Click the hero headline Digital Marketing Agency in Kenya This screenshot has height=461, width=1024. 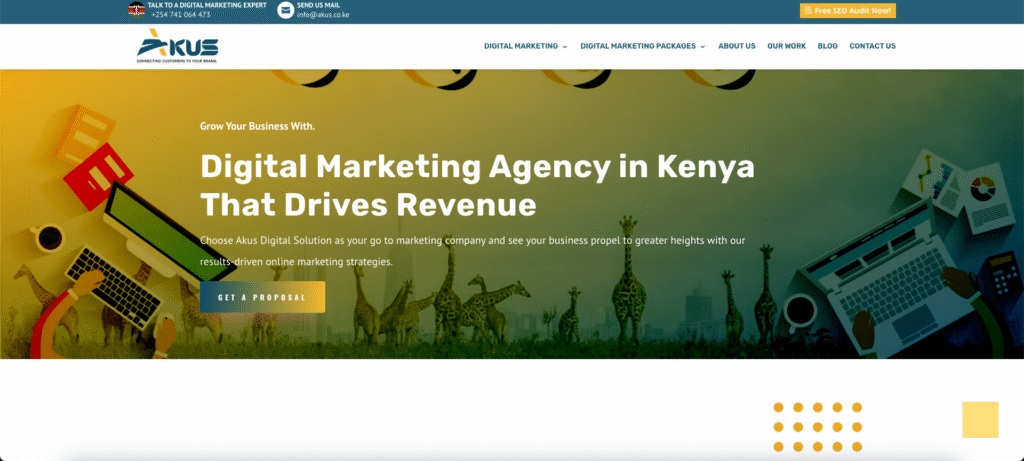tap(477, 166)
